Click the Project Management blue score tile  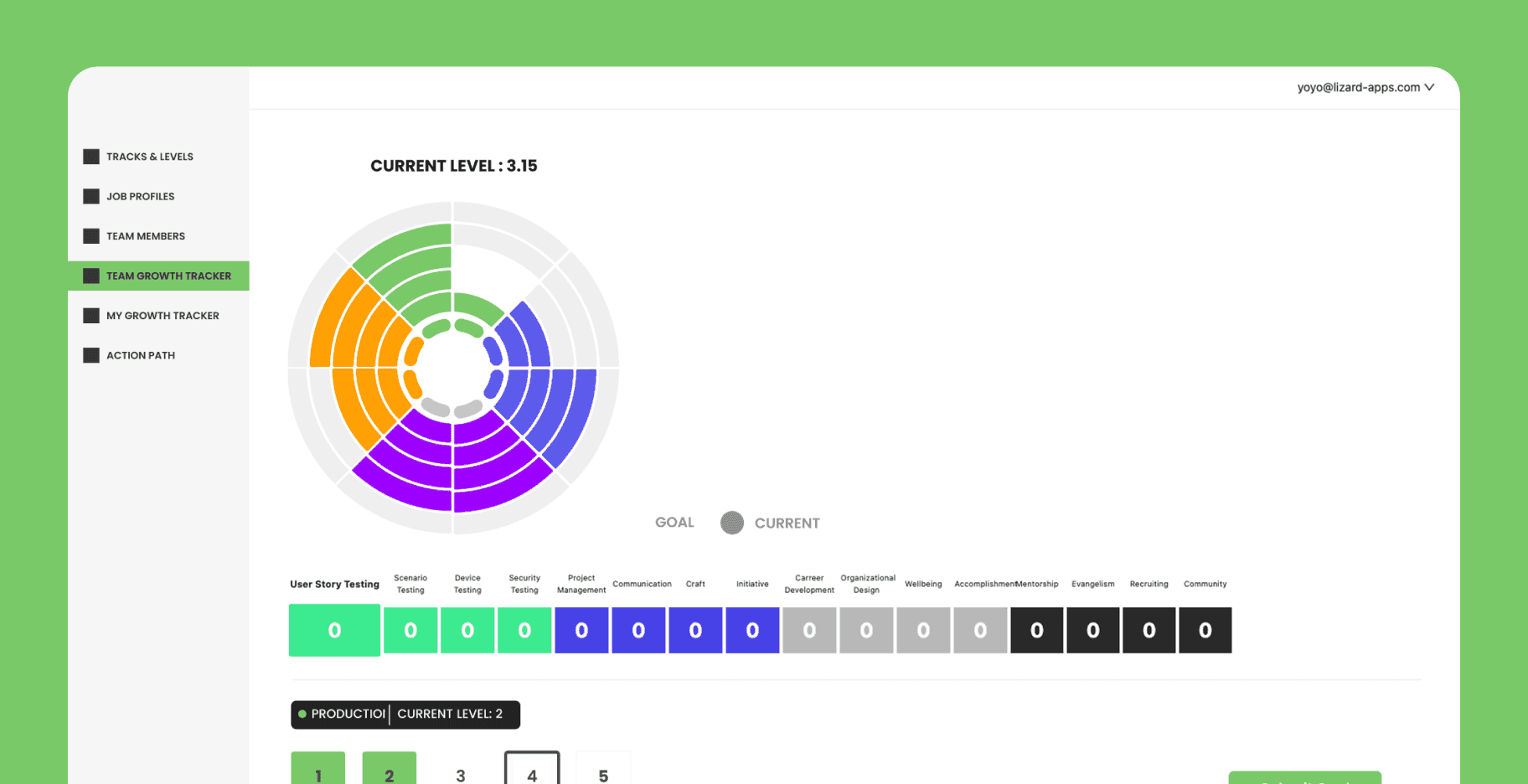(581, 630)
